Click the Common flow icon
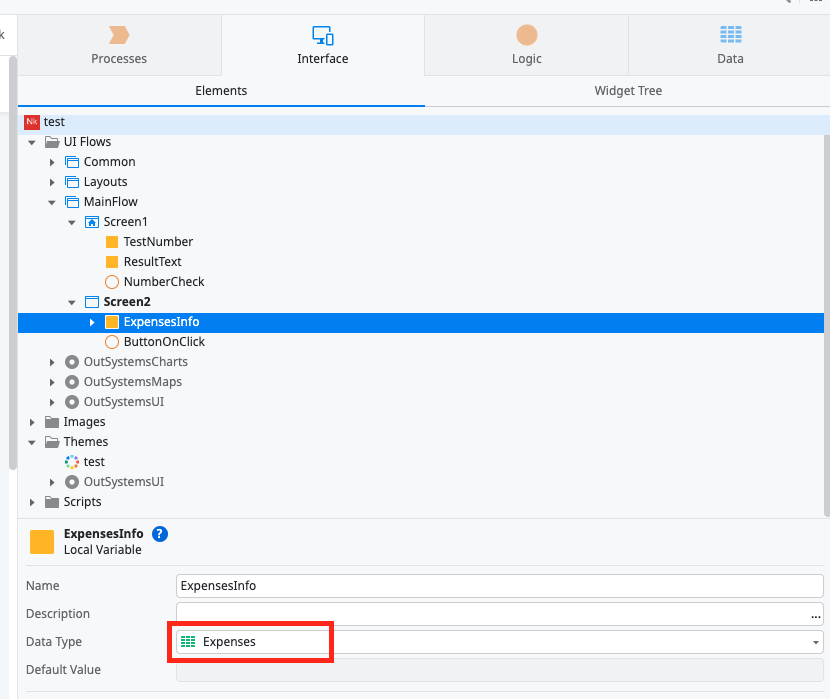Screen dimensions: 830x699 (72, 162)
